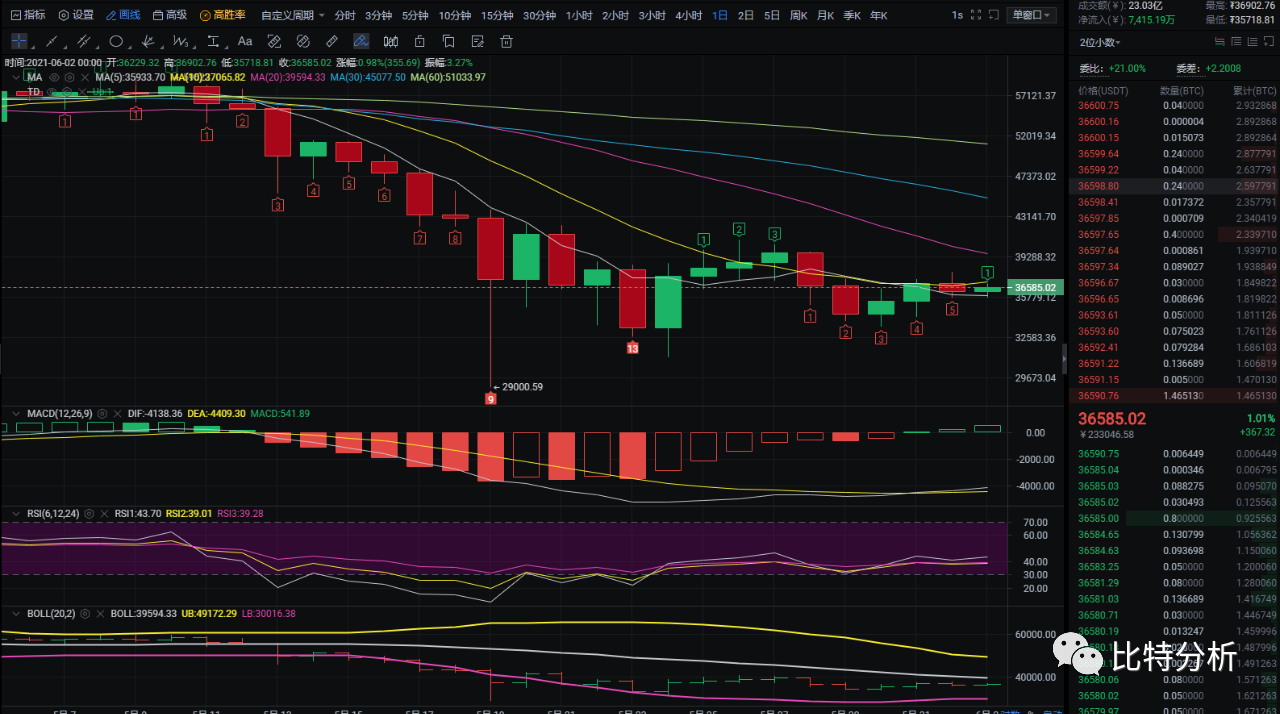Click the edit note icon in the drawing toolbar
Screen dimensions: 1280x714
point(478,41)
